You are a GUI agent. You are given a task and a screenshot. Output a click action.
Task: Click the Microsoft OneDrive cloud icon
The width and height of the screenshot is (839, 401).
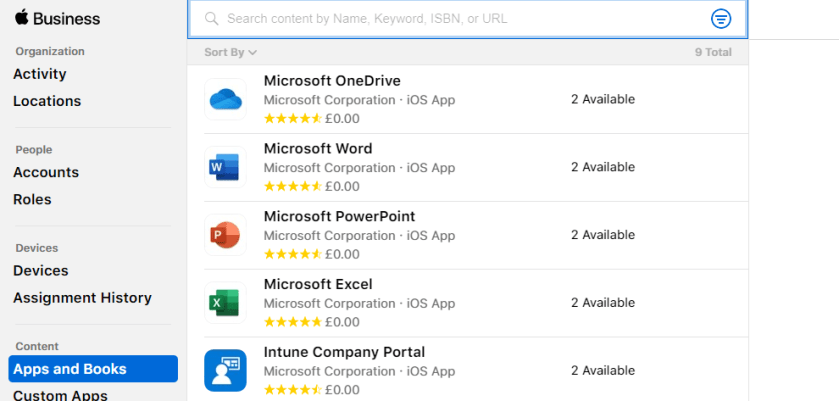pos(225,99)
